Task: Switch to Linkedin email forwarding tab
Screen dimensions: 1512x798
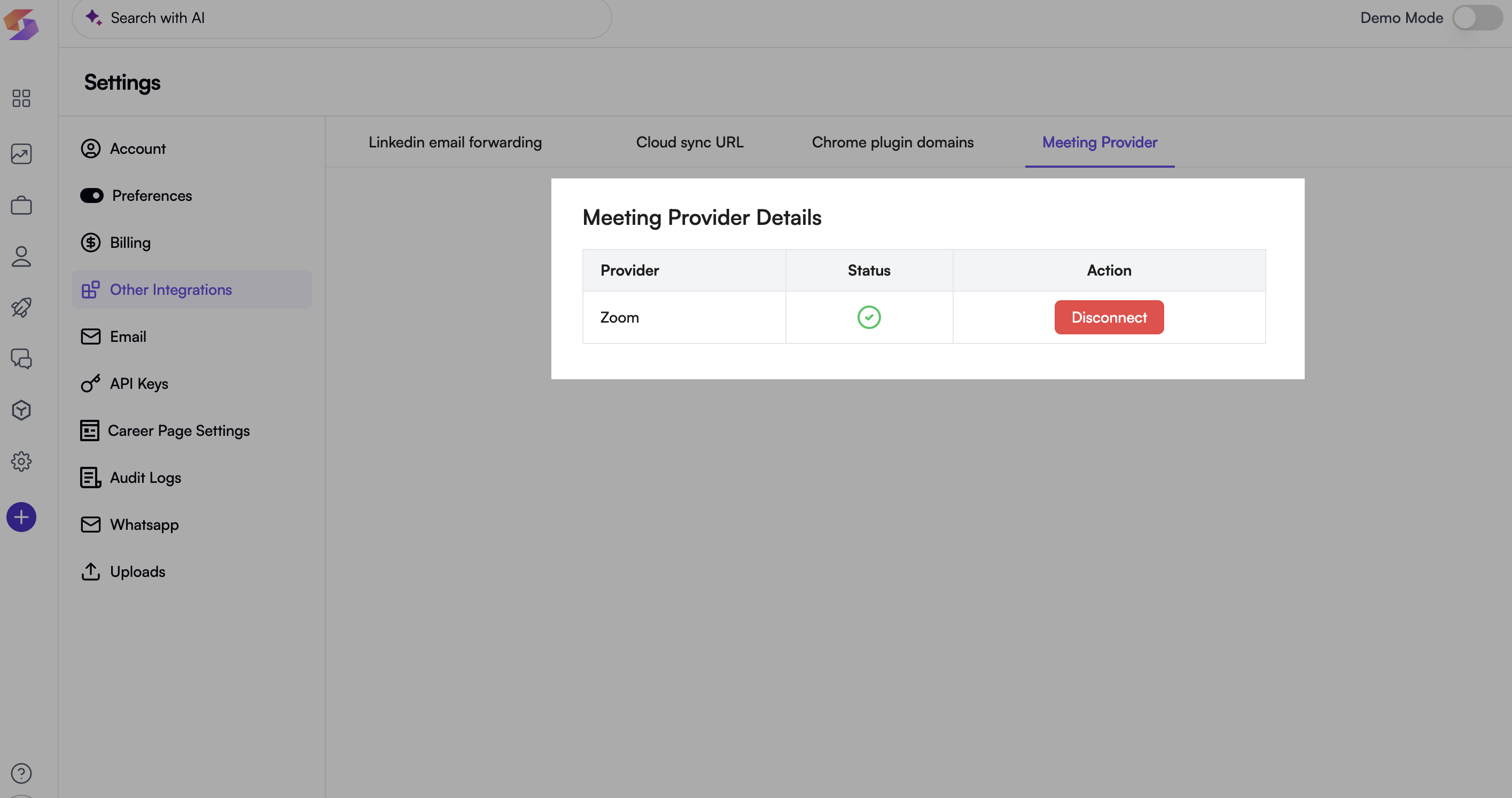Action: 455,142
